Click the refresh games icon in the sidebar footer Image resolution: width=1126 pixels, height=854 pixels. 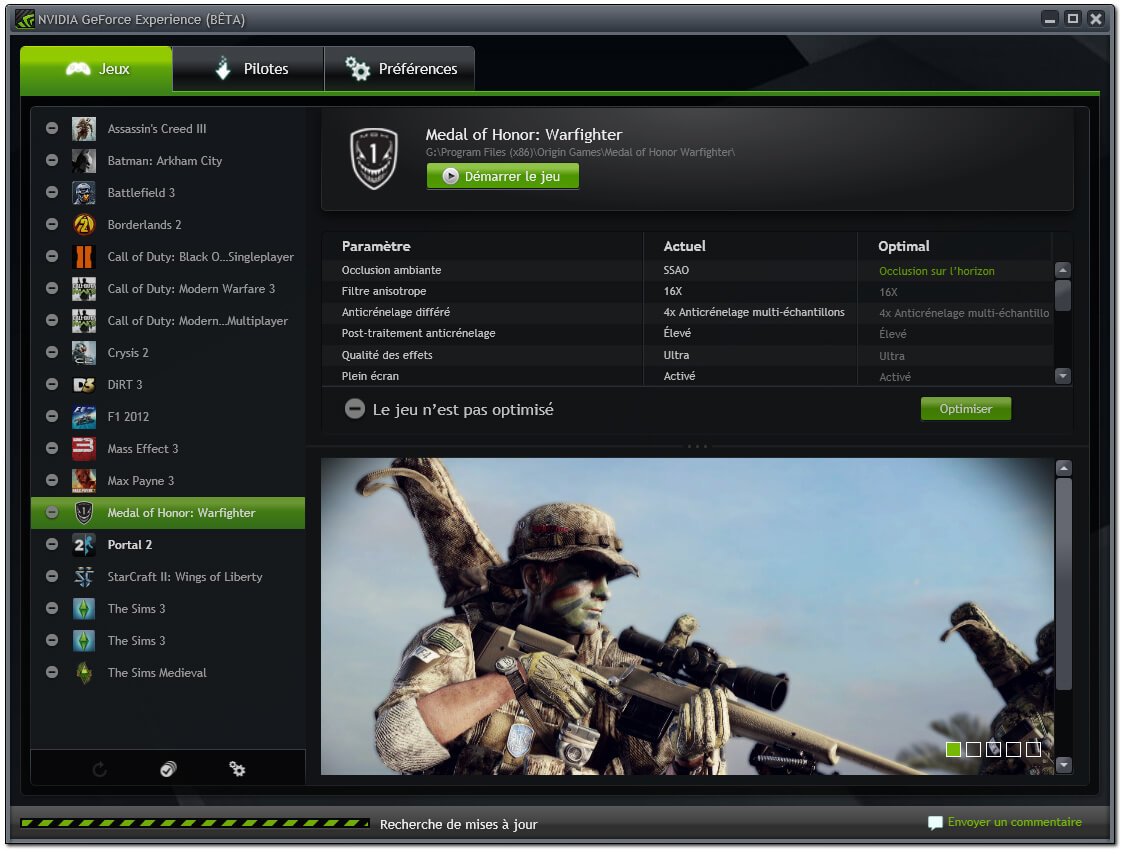pos(99,769)
